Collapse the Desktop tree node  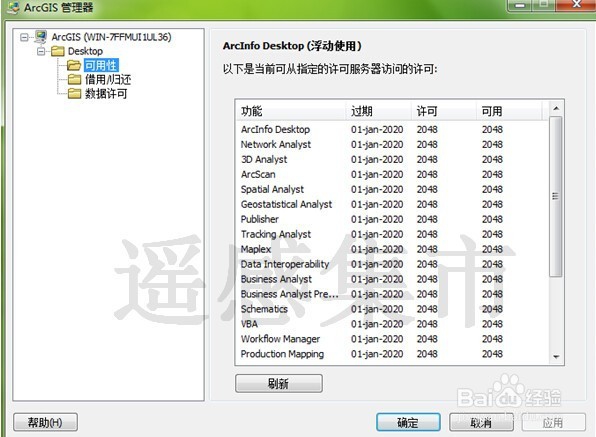[41, 51]
